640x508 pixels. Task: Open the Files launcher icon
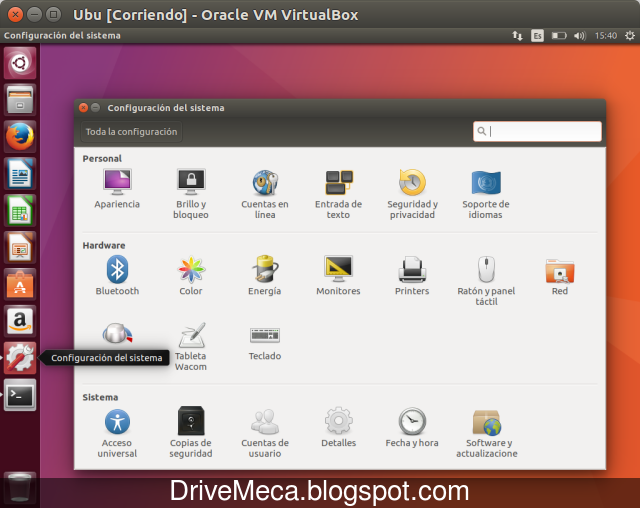20,100
